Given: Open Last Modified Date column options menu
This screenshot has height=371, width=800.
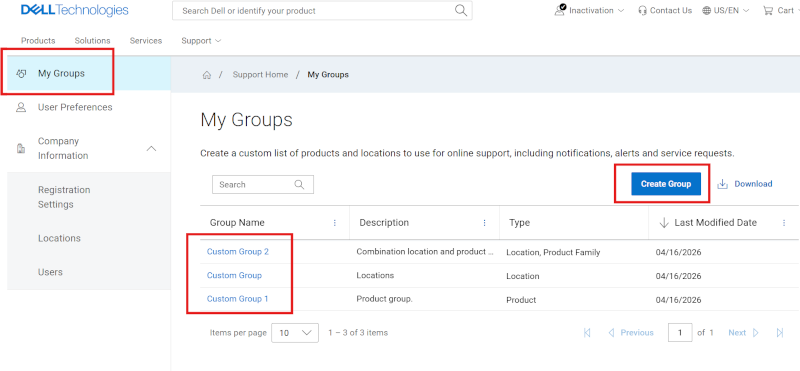Looking at the screenshot, I should [784, 223].
